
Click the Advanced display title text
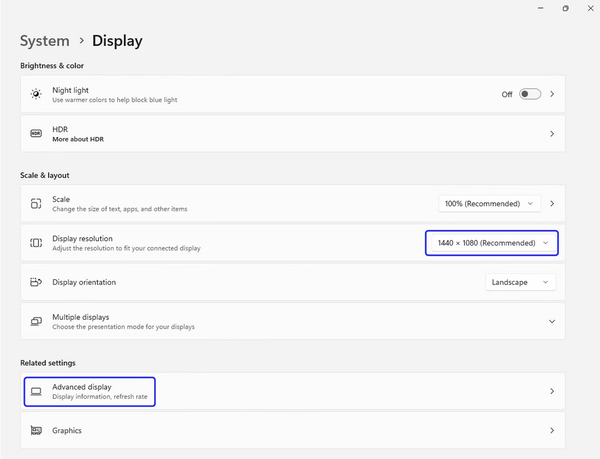[82, 387]
